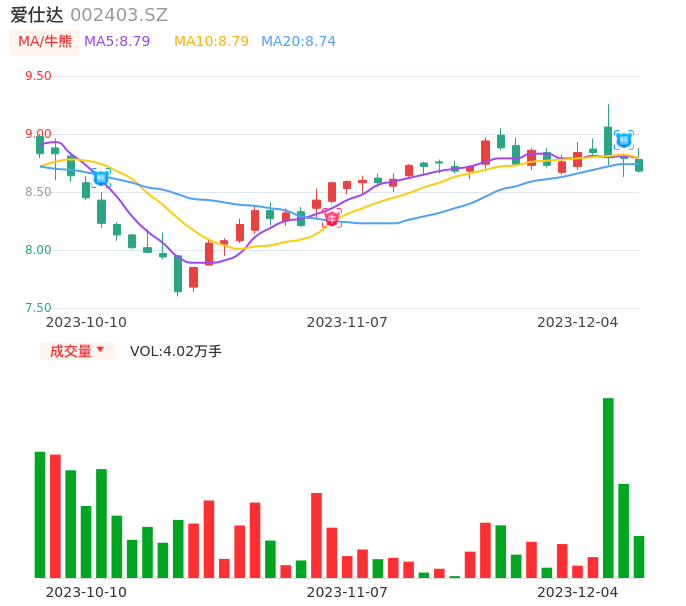Click the 7.50 price axis label
This screenshot has width=686, height=606.
click(38, 308)
